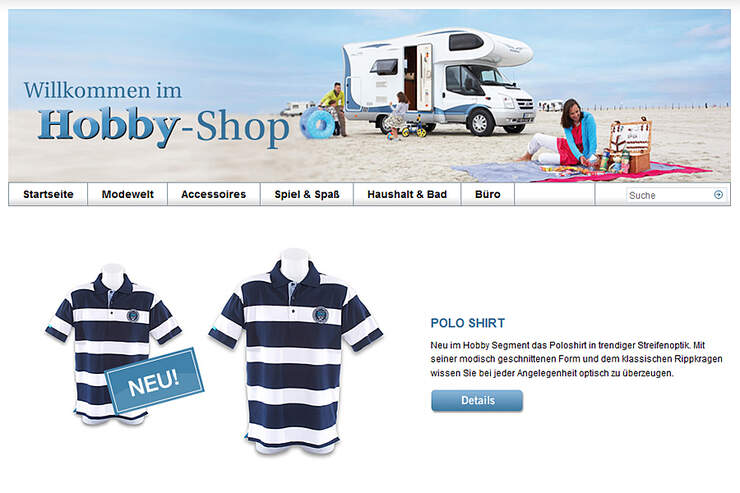740x493 pixels.
Task: Click the search submit arrow icon
Action: pos(718,194)
